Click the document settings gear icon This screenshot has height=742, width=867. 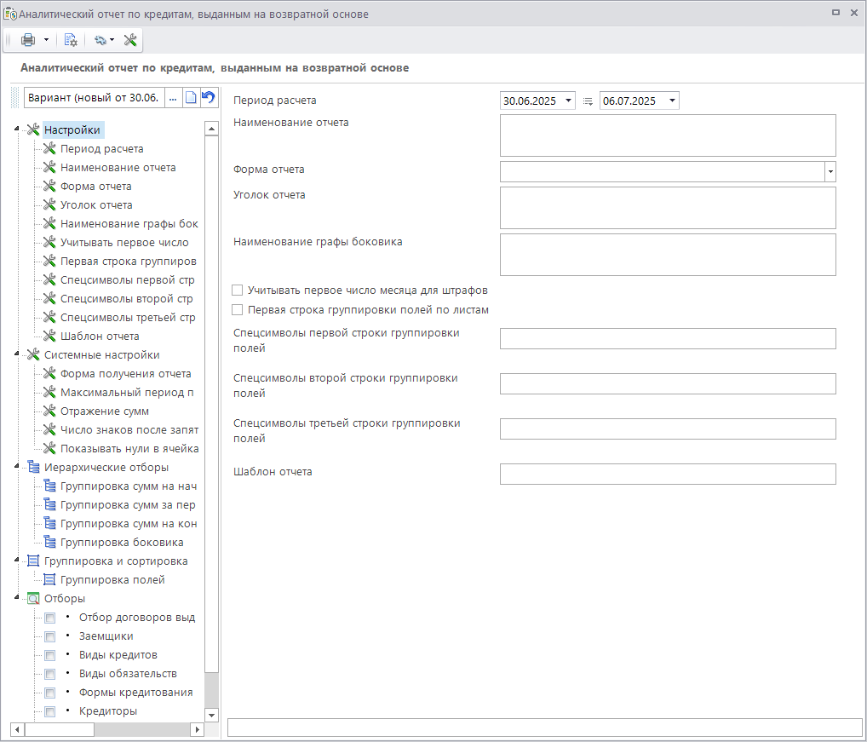tap(71, 40)
